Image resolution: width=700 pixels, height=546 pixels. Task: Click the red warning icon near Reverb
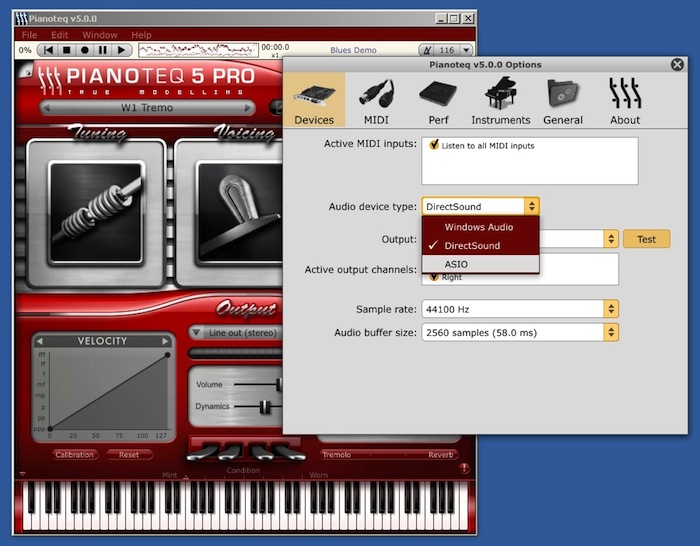tap(464, 468)
